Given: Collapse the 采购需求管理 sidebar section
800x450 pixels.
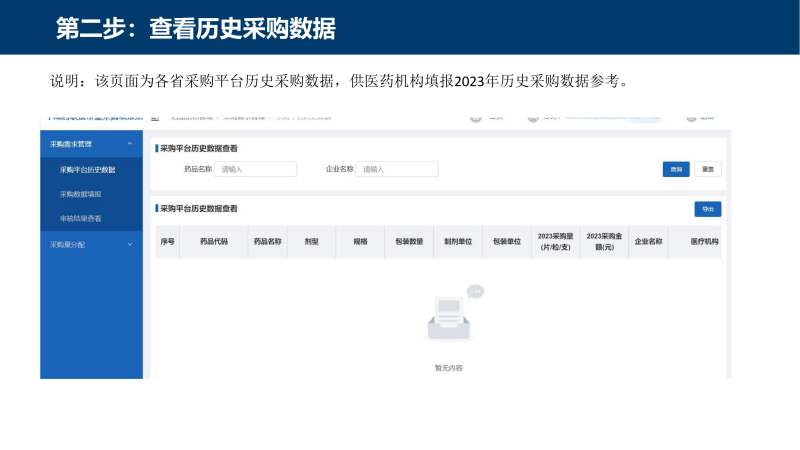Looking at the screenshot, I should point(129,144).
